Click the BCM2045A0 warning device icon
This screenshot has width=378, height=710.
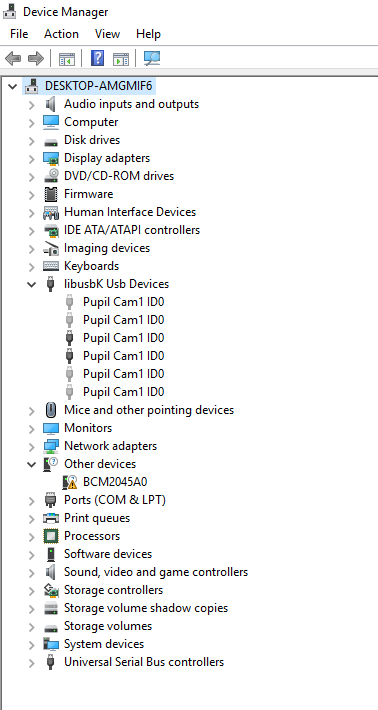[70, 482]
